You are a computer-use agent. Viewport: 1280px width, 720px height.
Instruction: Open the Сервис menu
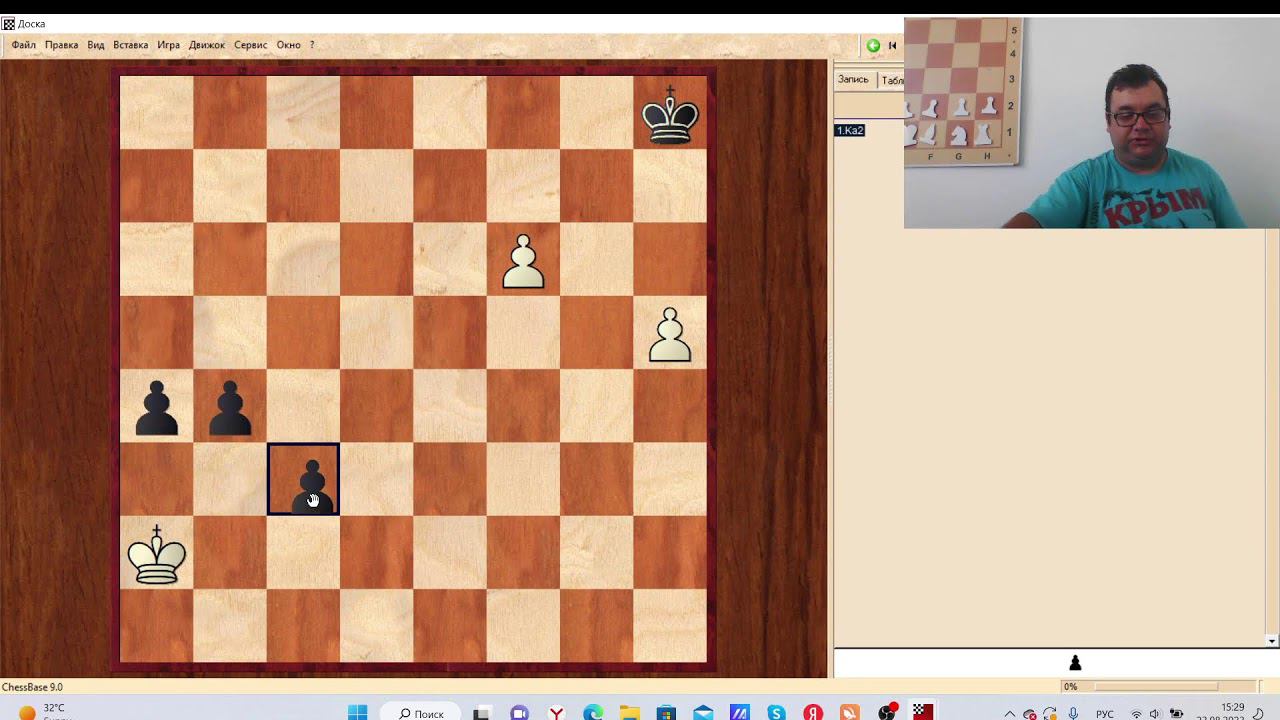(251, 45)
